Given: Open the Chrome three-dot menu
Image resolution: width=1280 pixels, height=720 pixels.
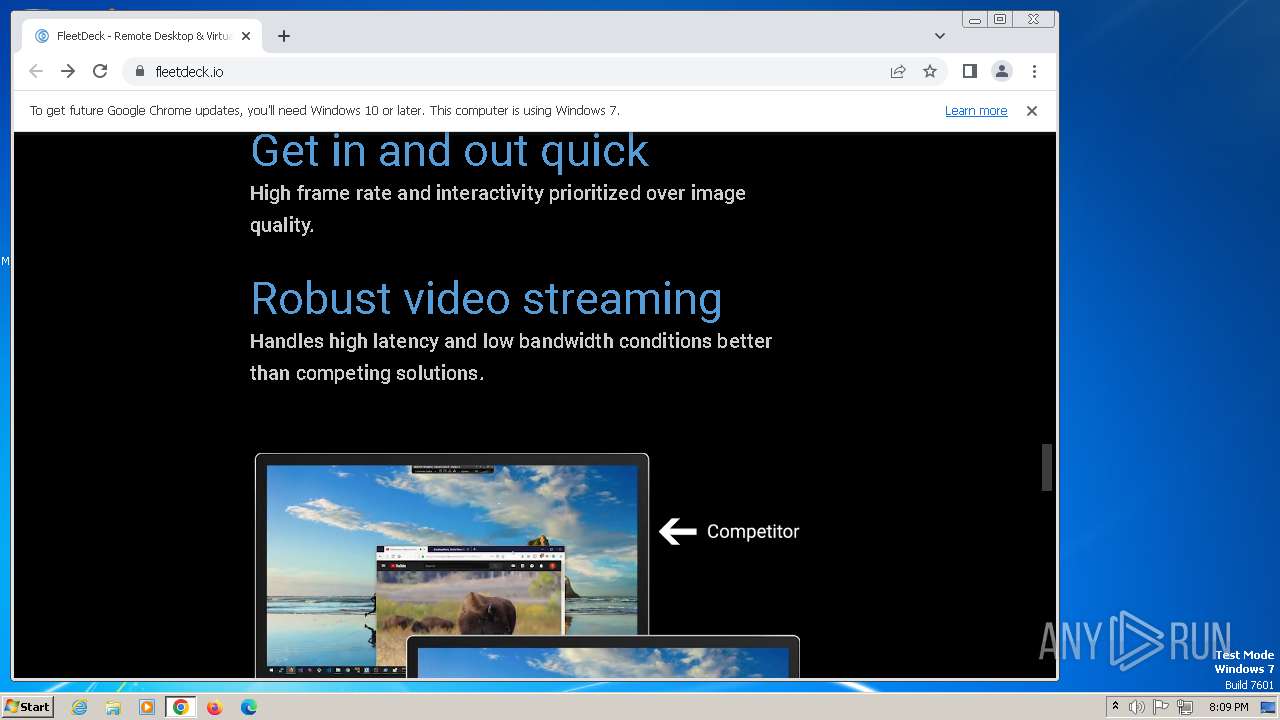Looking at the screenshot, I should click(x=1034, y=71).
